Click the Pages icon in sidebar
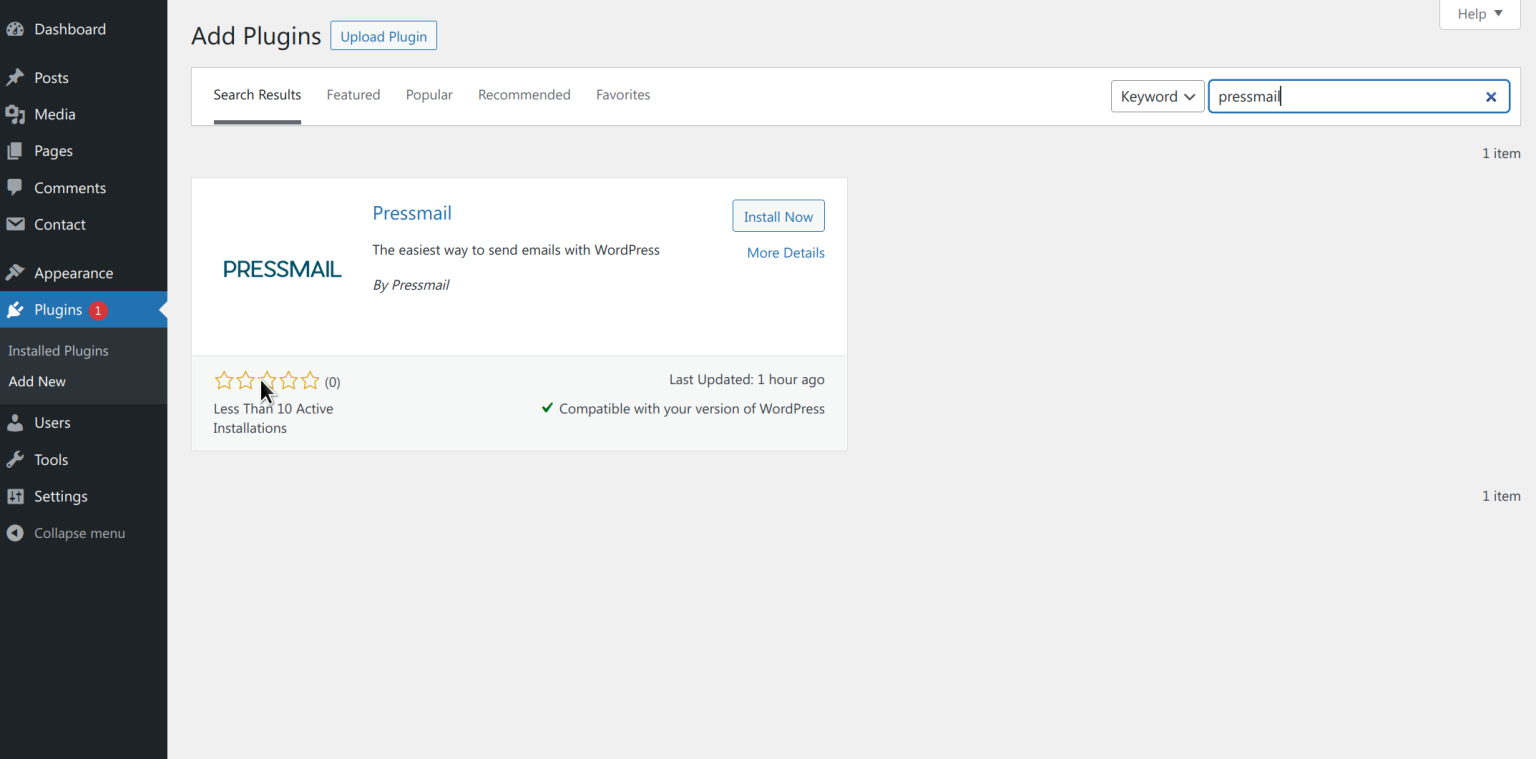This screenshot has width=1536, height=759. [x=15, y=151]
